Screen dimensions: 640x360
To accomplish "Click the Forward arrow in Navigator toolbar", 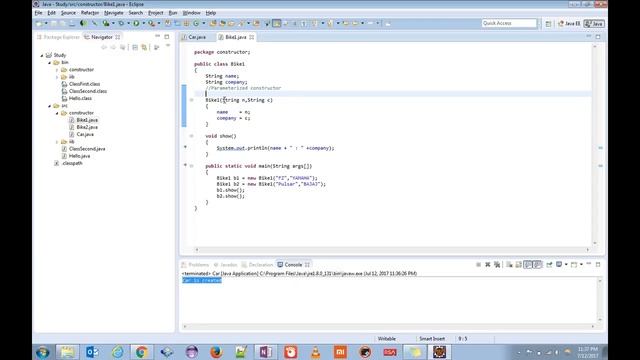I will click(x=113, y=47).
